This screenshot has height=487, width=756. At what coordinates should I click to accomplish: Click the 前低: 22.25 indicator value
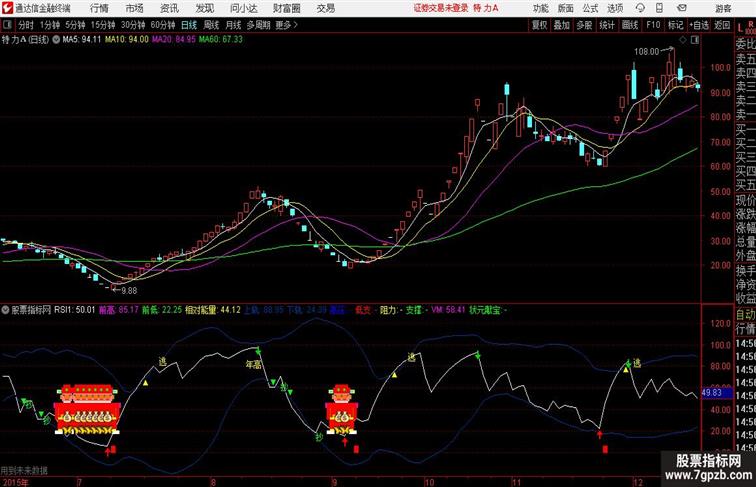pyautogui.click(x=162, y=310)
